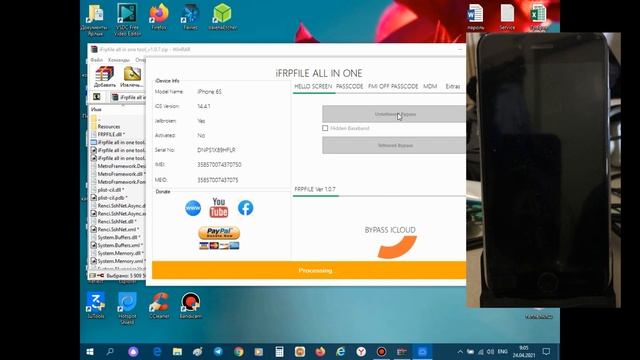Click the WinRAR Add (Добавить) toolbar icon
640x360 pixels.
pos(104,77)
